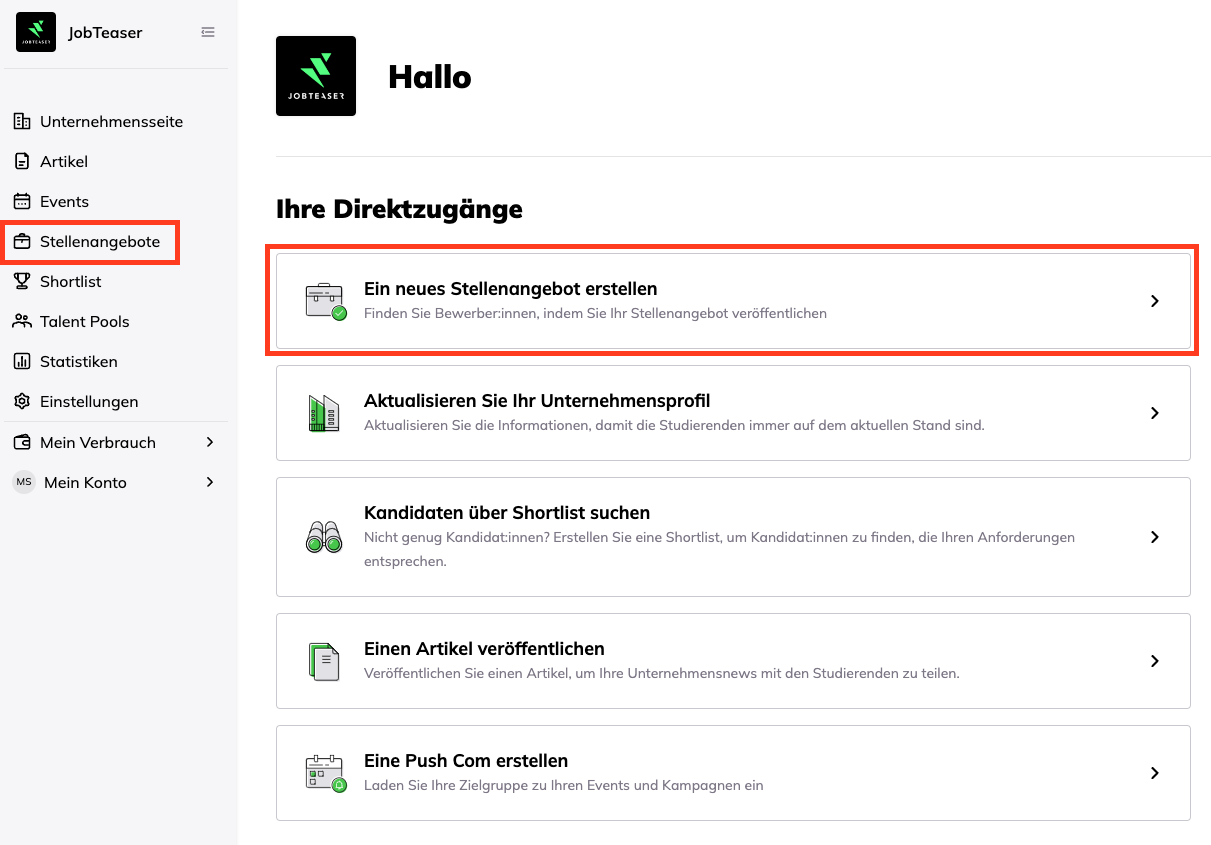Click the calendar icon beside Events
Screen dimensions: 1211x845
click(22, 201)
